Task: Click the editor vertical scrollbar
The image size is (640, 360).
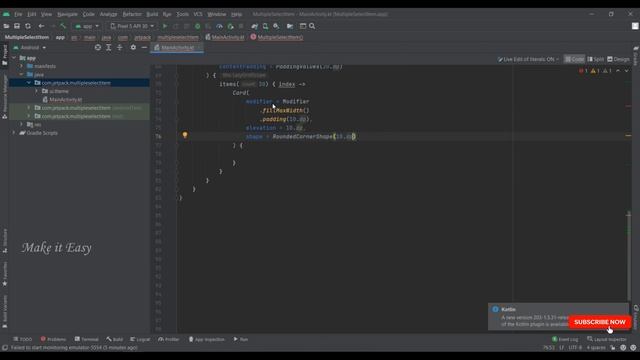Action: click(x=628, y=256)
